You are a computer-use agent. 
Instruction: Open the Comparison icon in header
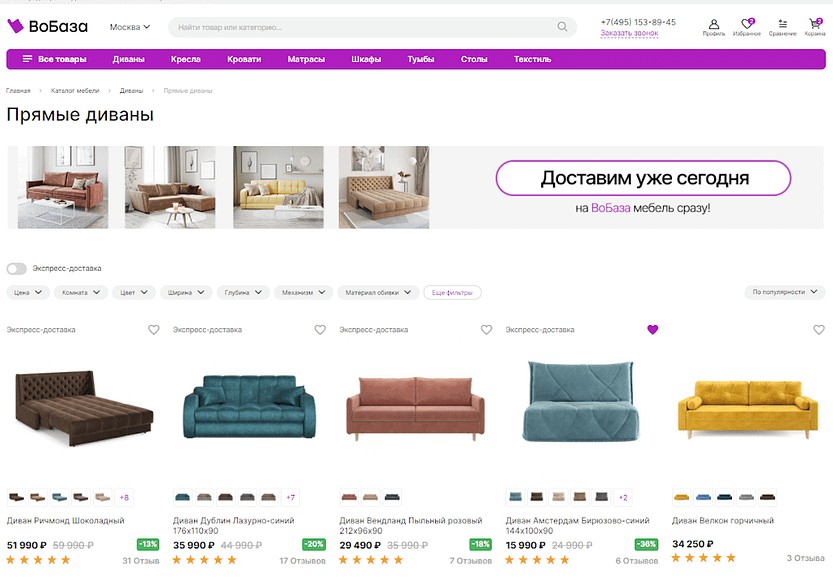click(782, 26)
